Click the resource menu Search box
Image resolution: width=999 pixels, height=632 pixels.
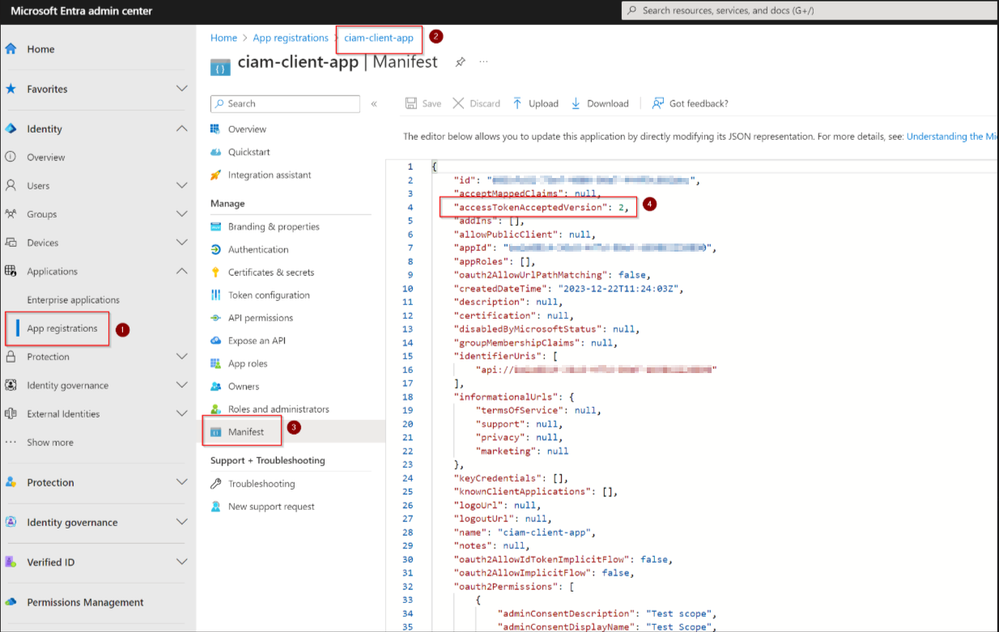[285, 103]
